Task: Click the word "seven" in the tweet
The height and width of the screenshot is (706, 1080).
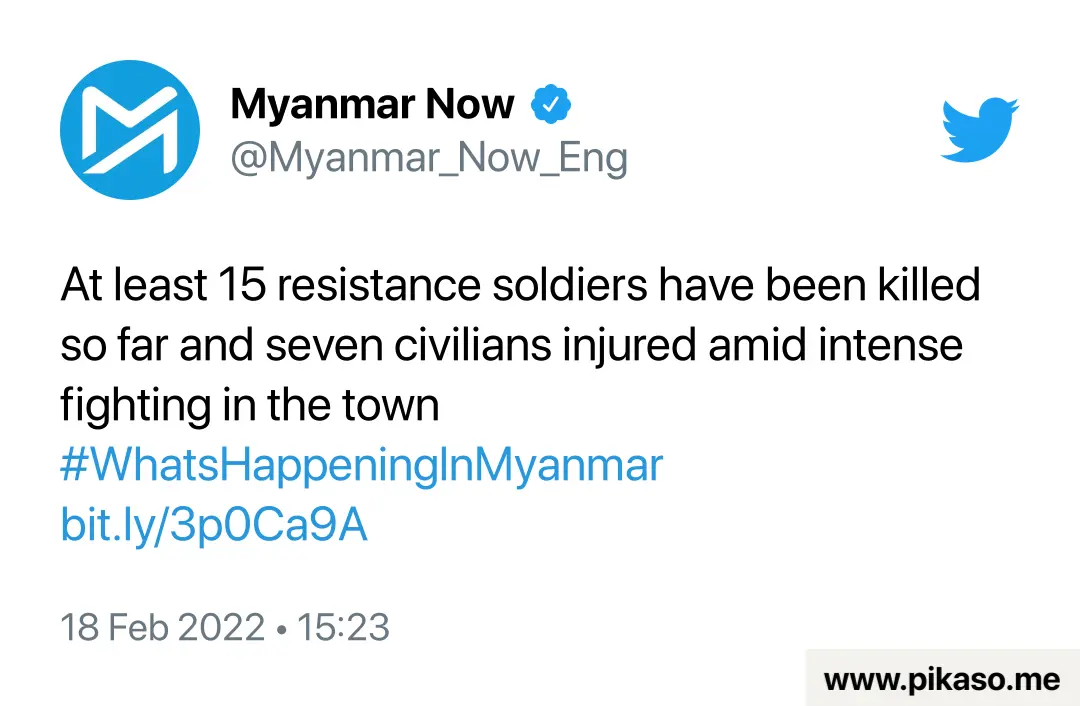Action: click(324, 346)
